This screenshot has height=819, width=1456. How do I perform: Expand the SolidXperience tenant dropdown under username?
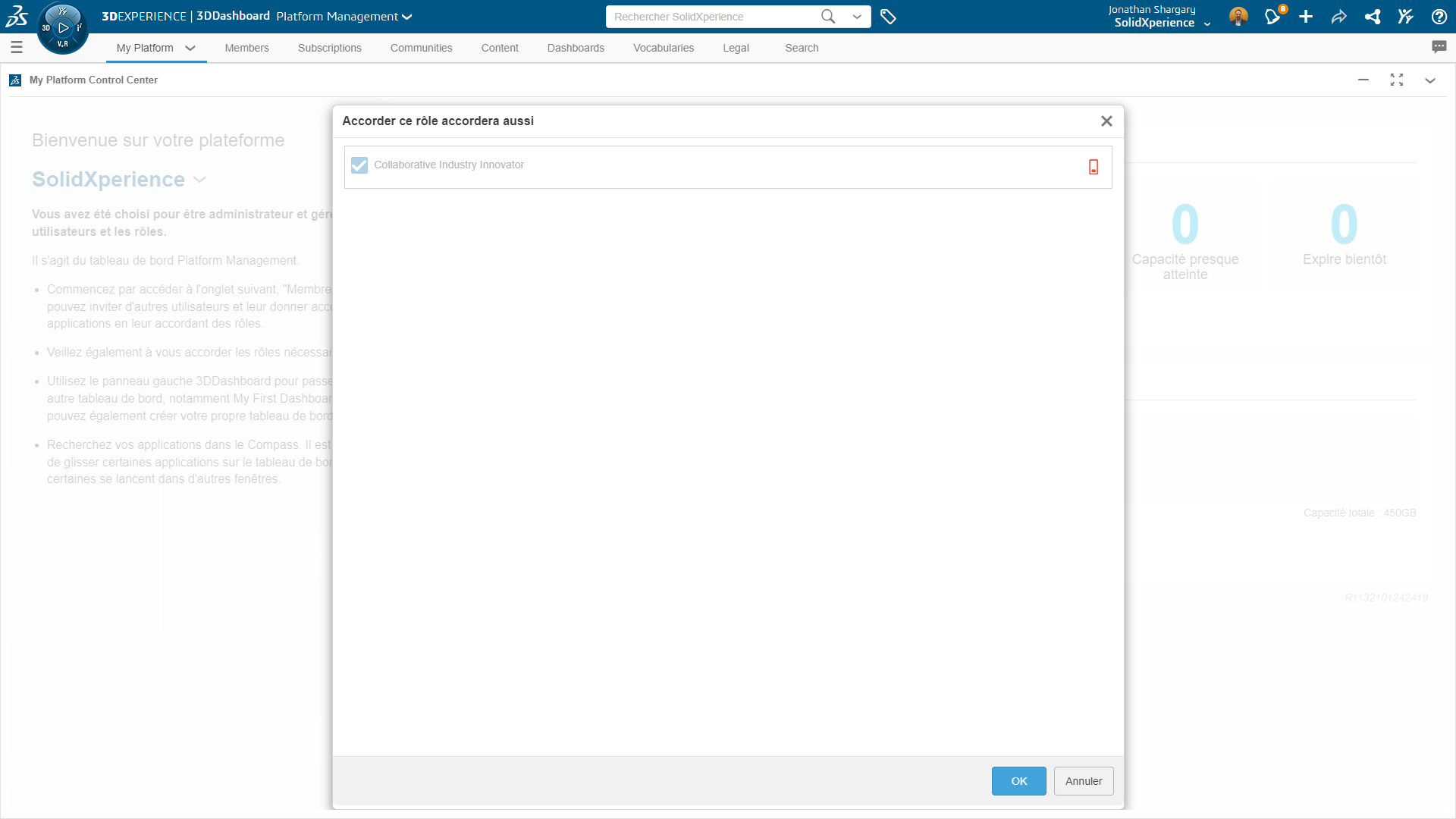point(1207,24)
